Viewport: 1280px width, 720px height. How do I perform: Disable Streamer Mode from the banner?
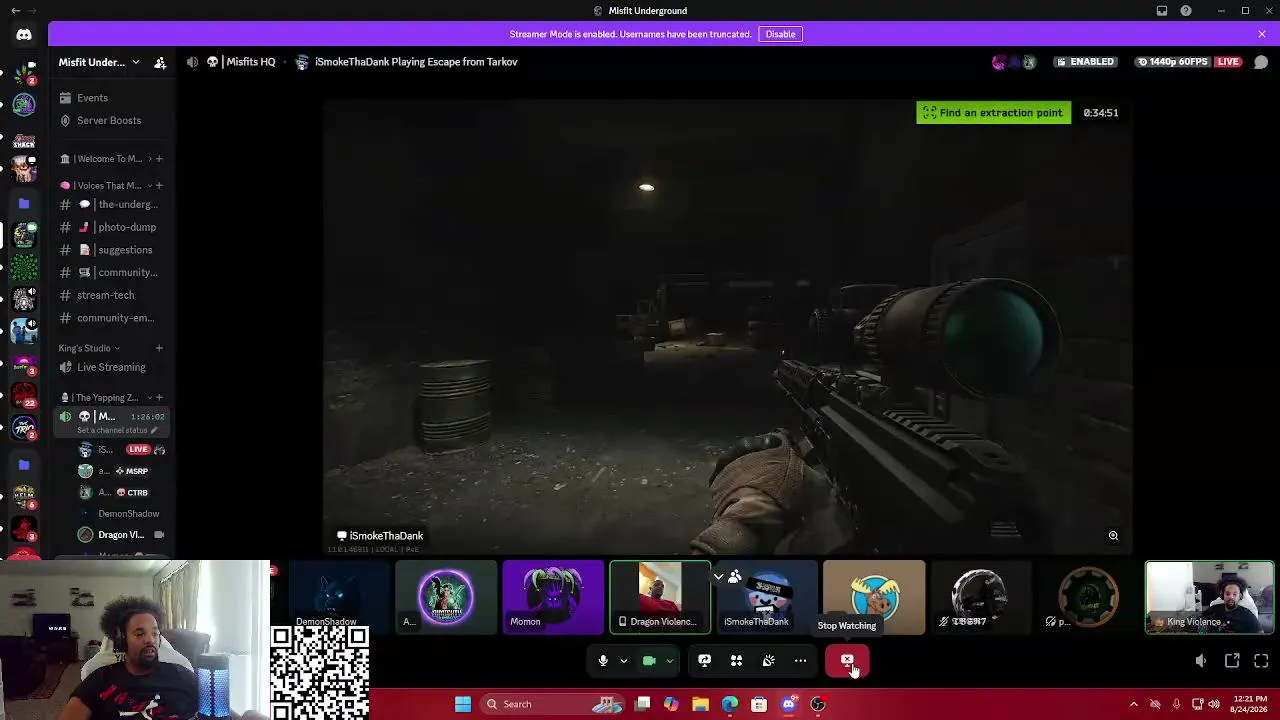click(780, 34)
